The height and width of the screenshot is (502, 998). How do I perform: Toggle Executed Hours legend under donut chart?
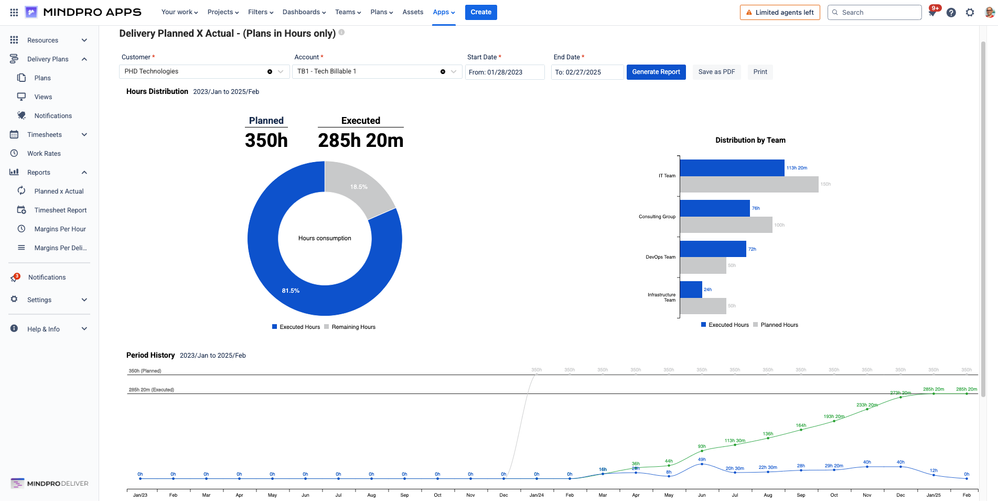tap(296, 327)
